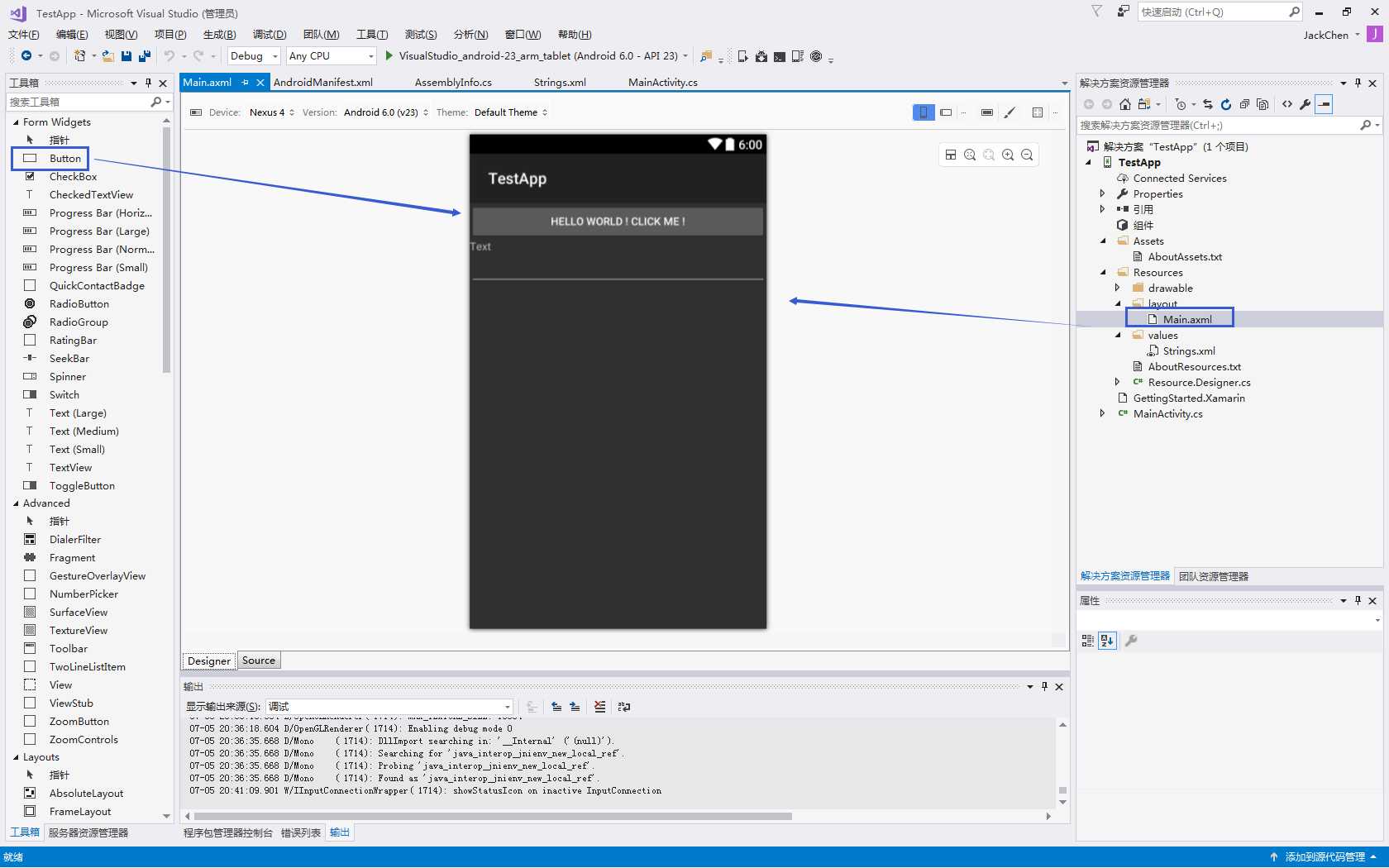Collapse the Resources folder node

[x=1102, y=272]
